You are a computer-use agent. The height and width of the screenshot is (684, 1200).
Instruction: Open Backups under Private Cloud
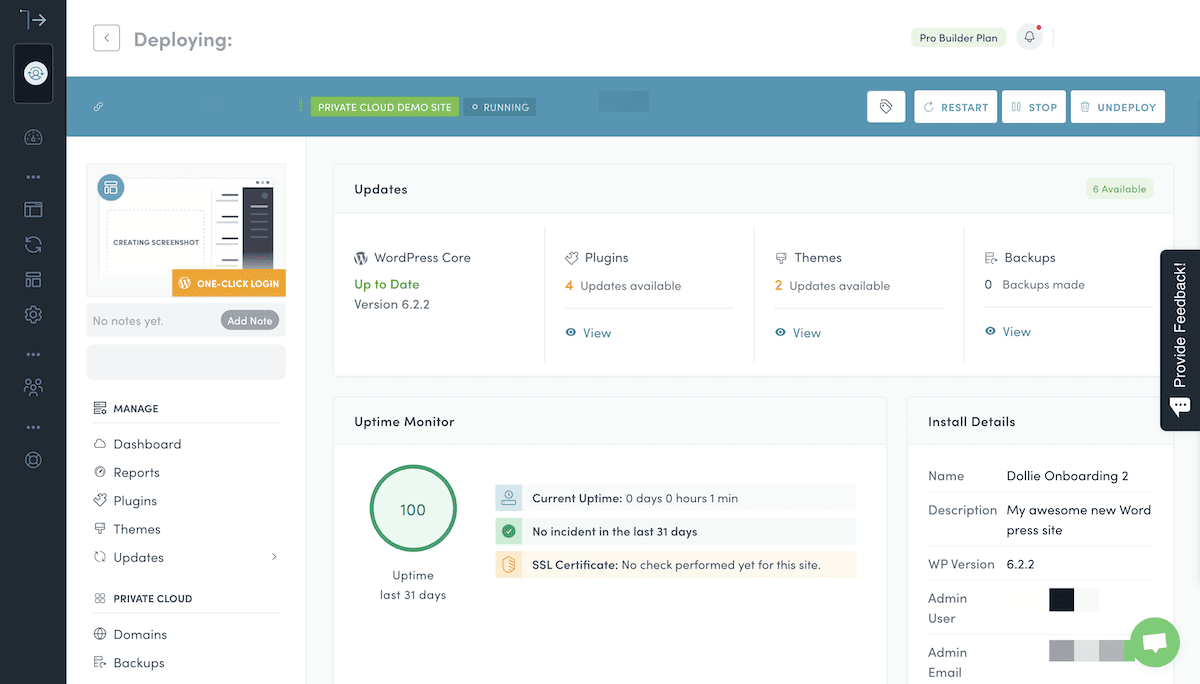139,663
